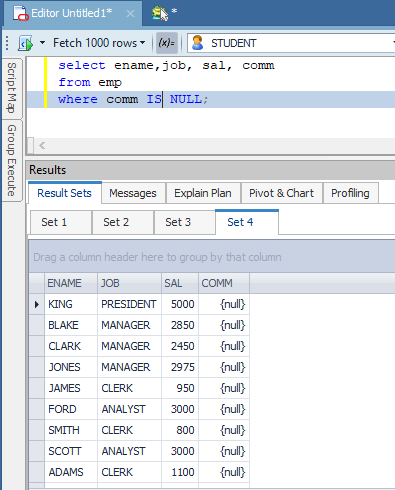Select the JAMES name cell
Image resolution: width=395 pixels, height=490 pixels.
71,388
